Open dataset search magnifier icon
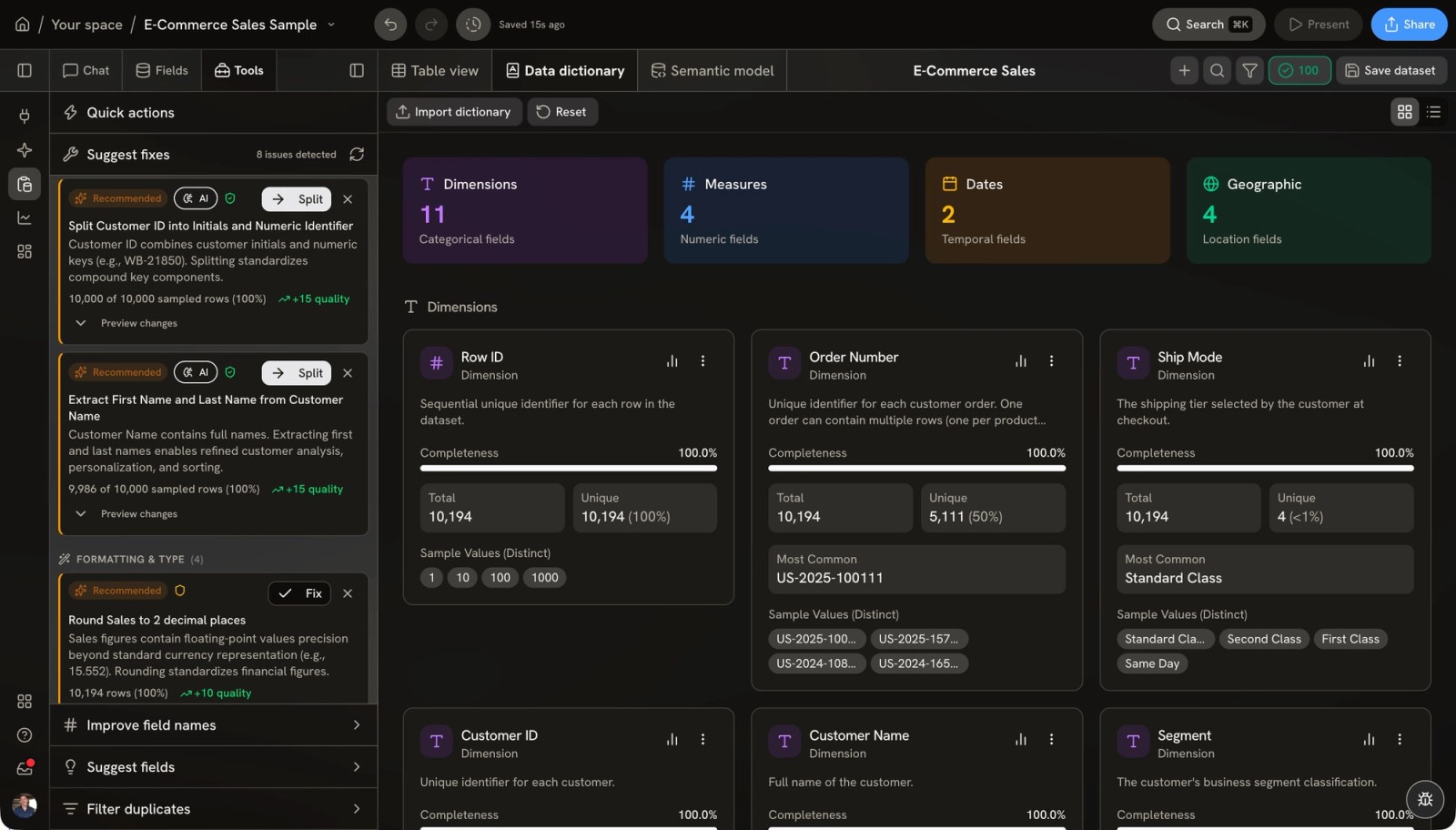Viewport: 1456px width, 830px height. point(1217,70)
